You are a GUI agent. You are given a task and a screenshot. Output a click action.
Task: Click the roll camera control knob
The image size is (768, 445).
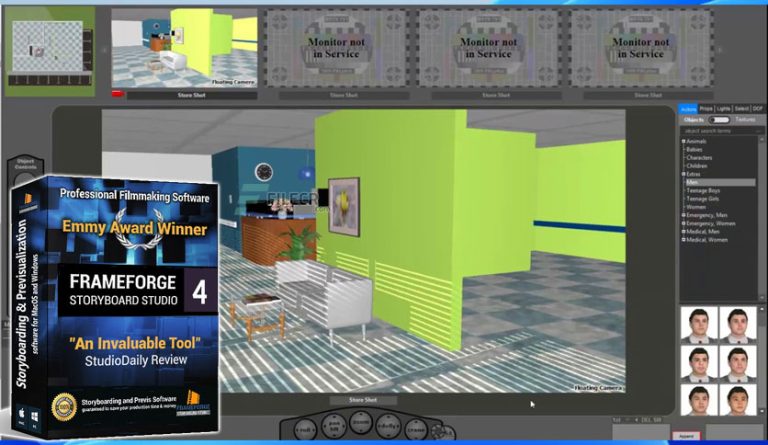[305, 429]
